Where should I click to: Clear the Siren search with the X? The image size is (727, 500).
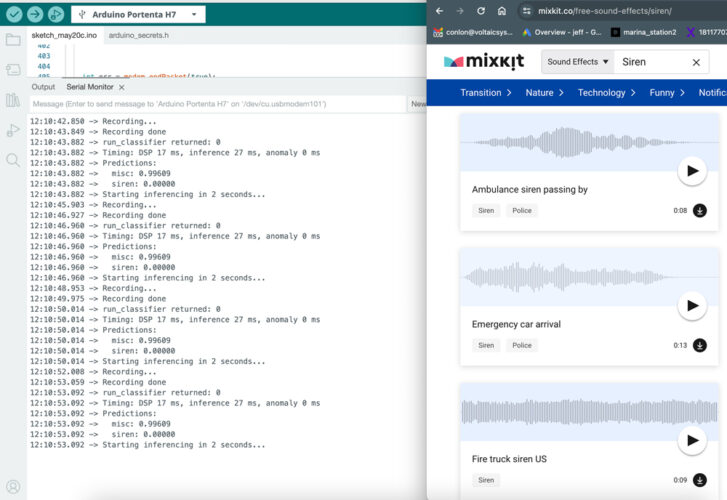click(696, 62)
